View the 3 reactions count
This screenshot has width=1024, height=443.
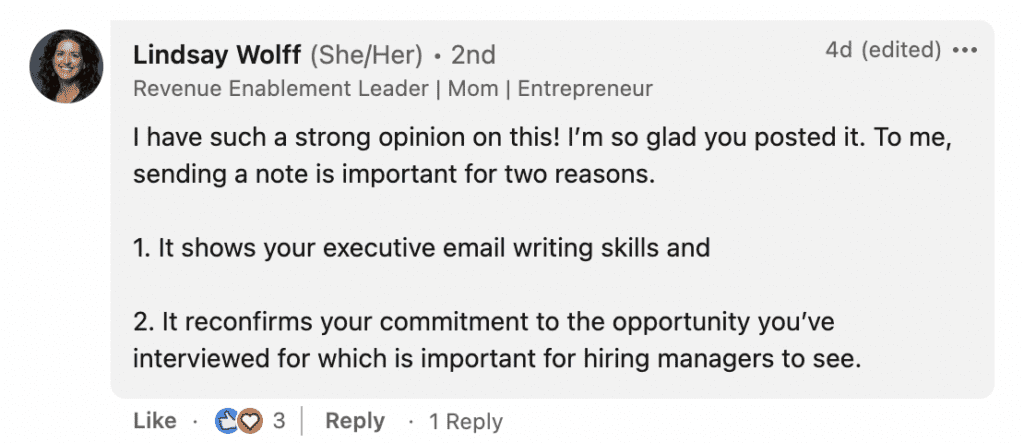point(279,421)
